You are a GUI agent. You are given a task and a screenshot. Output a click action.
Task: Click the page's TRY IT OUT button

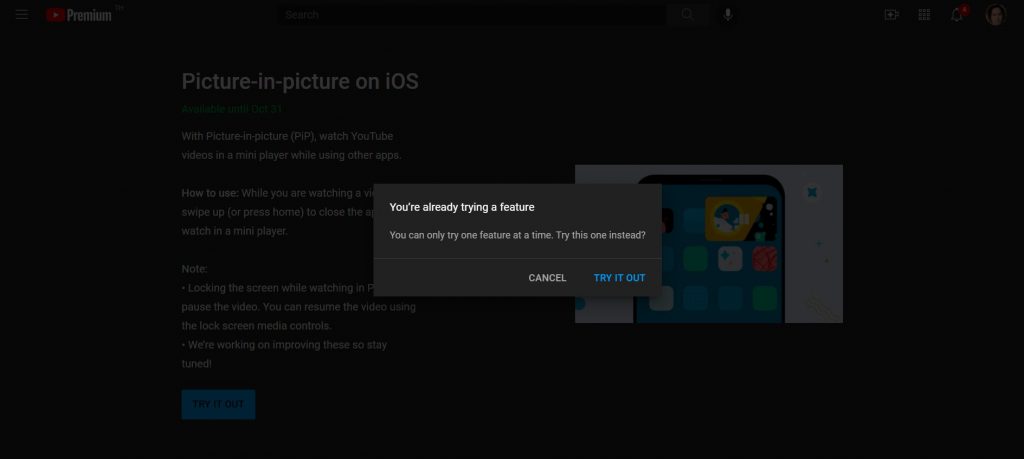(x=218, y=404)
